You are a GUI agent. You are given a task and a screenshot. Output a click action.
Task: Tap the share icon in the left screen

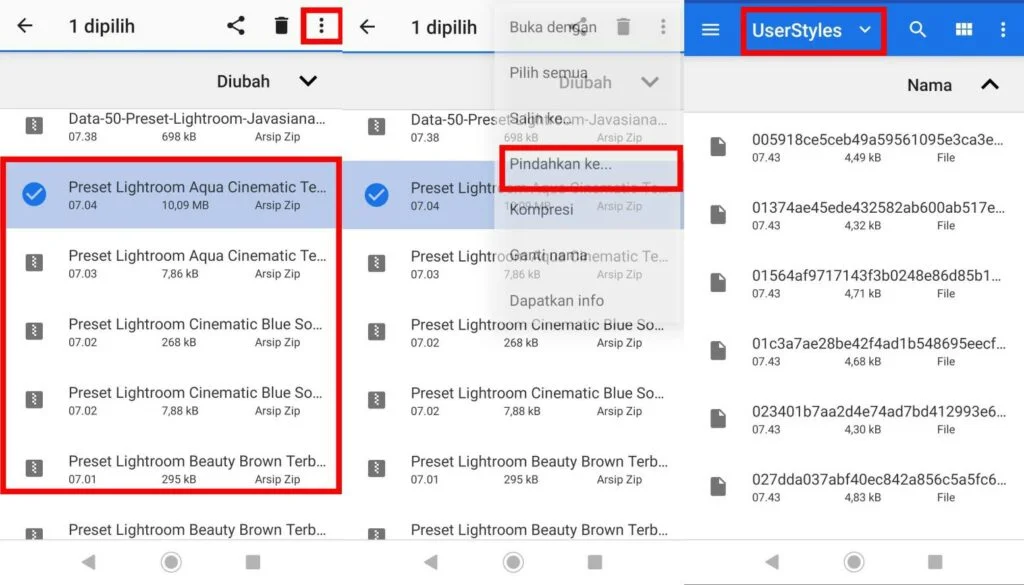pos(236,26)
